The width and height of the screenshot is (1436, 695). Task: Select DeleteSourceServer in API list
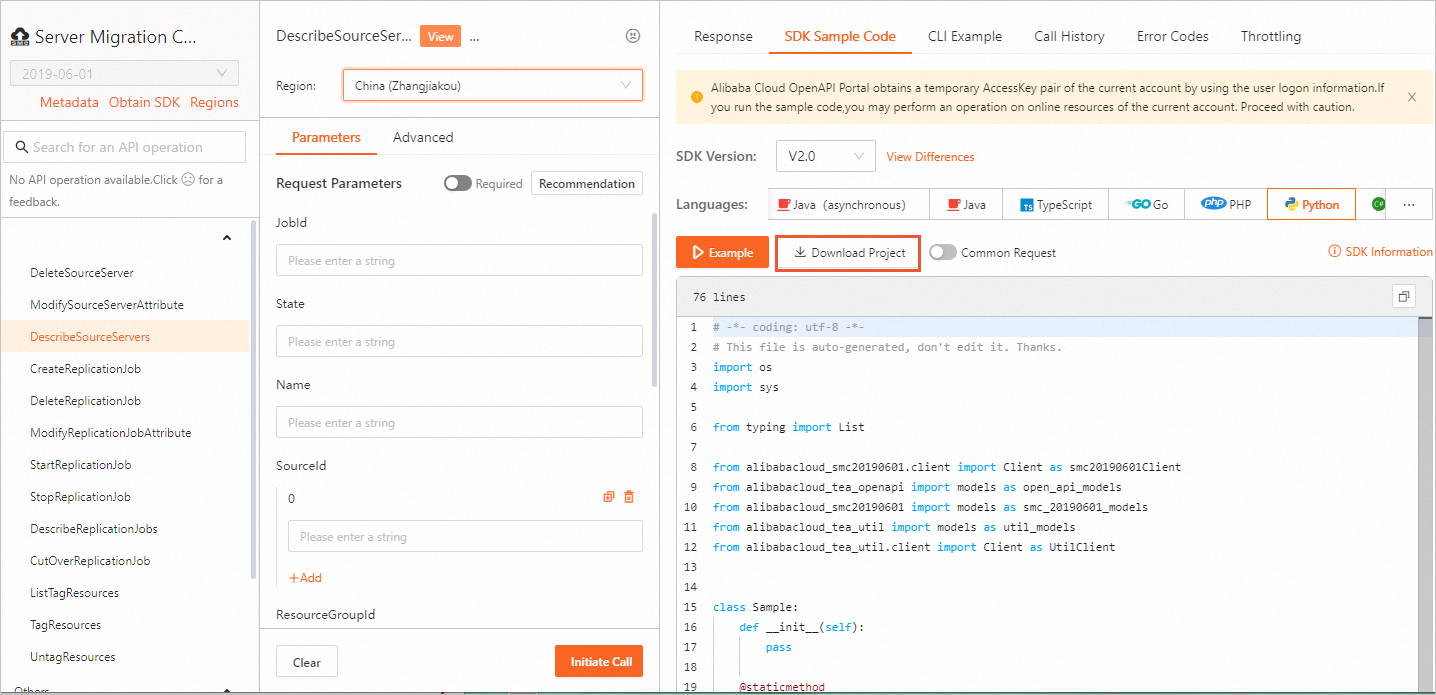tap(82, 273)
